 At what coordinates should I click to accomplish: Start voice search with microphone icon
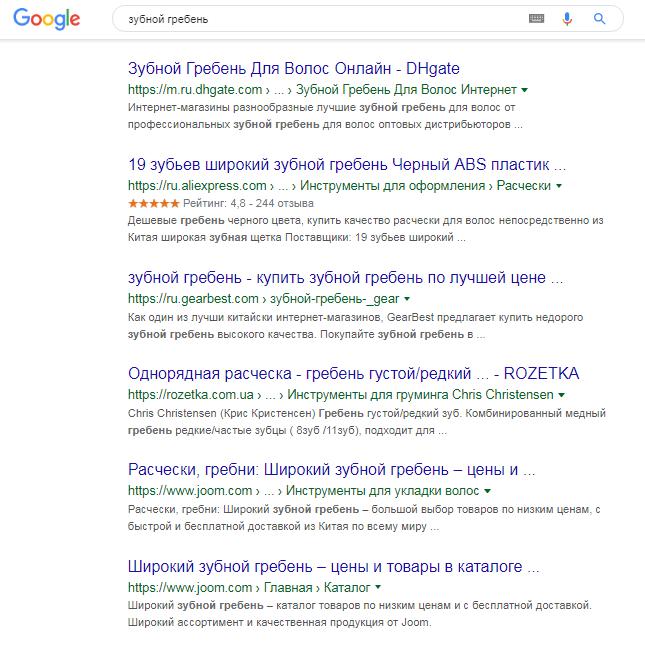[x=567, y=19]
